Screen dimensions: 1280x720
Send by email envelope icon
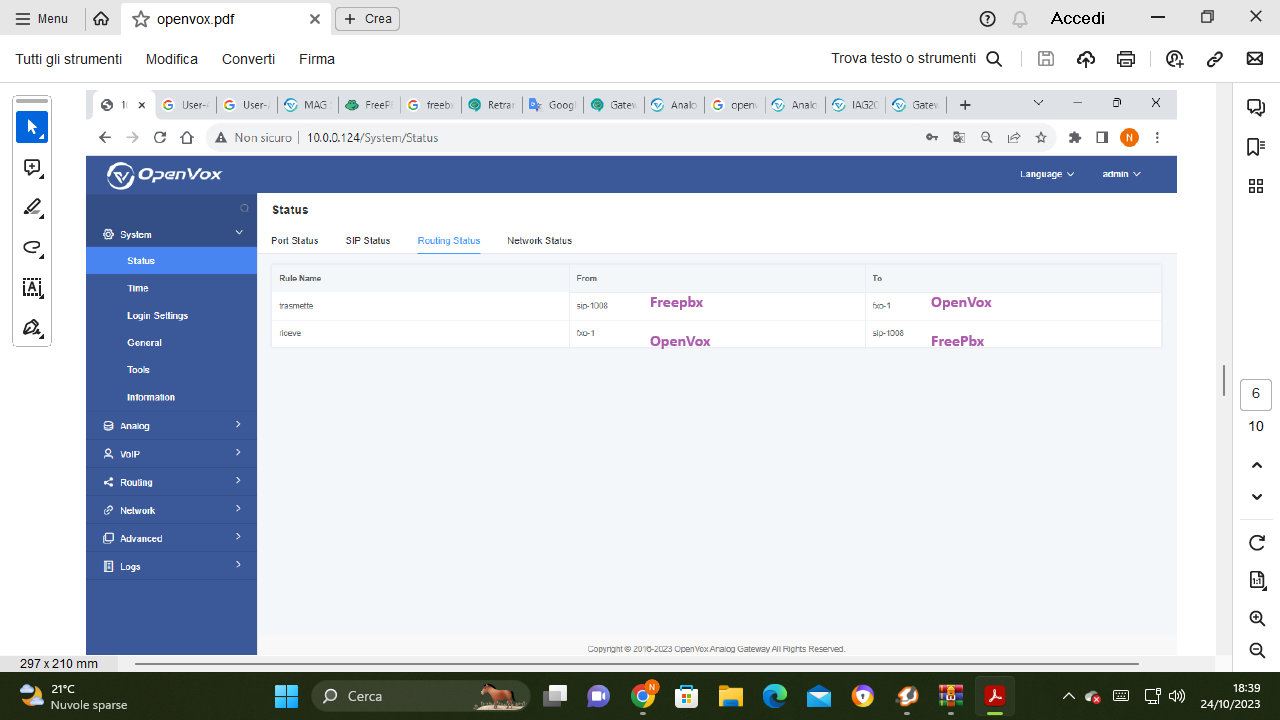click(1255, 59)
